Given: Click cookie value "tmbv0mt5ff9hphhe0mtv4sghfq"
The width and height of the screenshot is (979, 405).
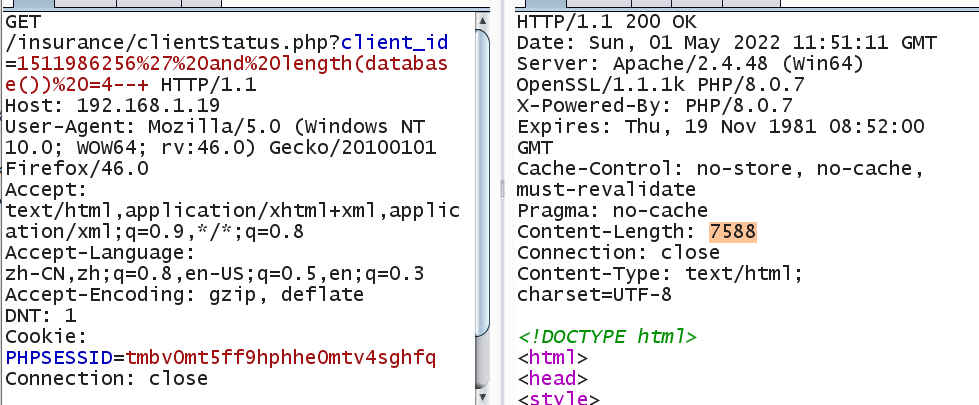Looking at the screenshot, I should [280, 358].
